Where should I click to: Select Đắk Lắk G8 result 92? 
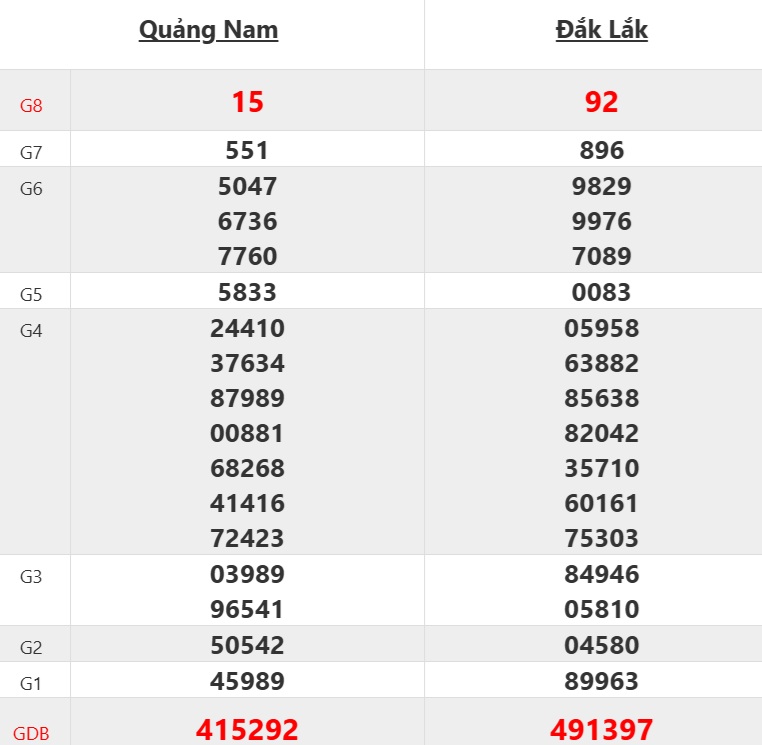tap(601, 102)
